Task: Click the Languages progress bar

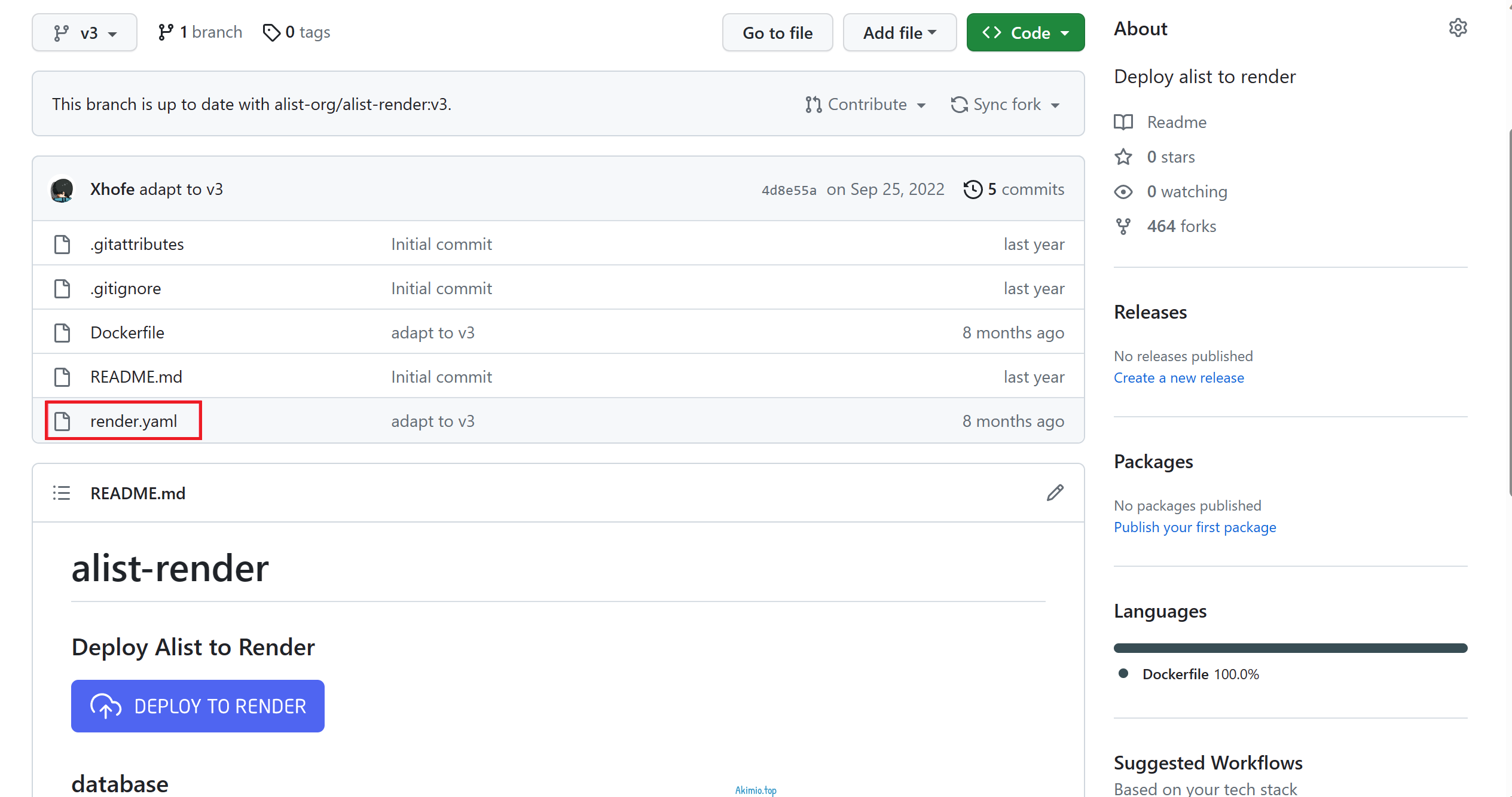Action: pyautogui.click(x=1291, y=648)
